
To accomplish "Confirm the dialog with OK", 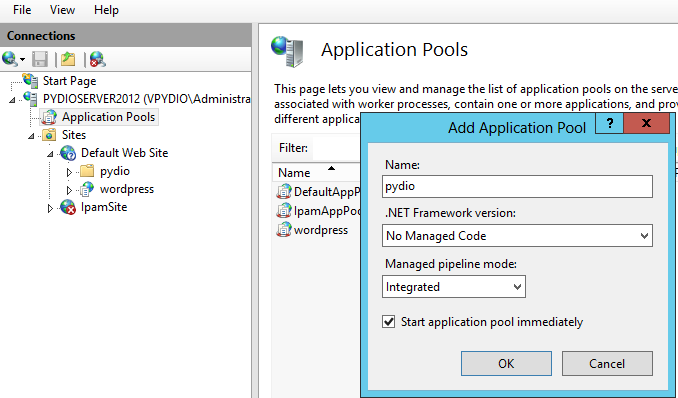I will point(506,363).
